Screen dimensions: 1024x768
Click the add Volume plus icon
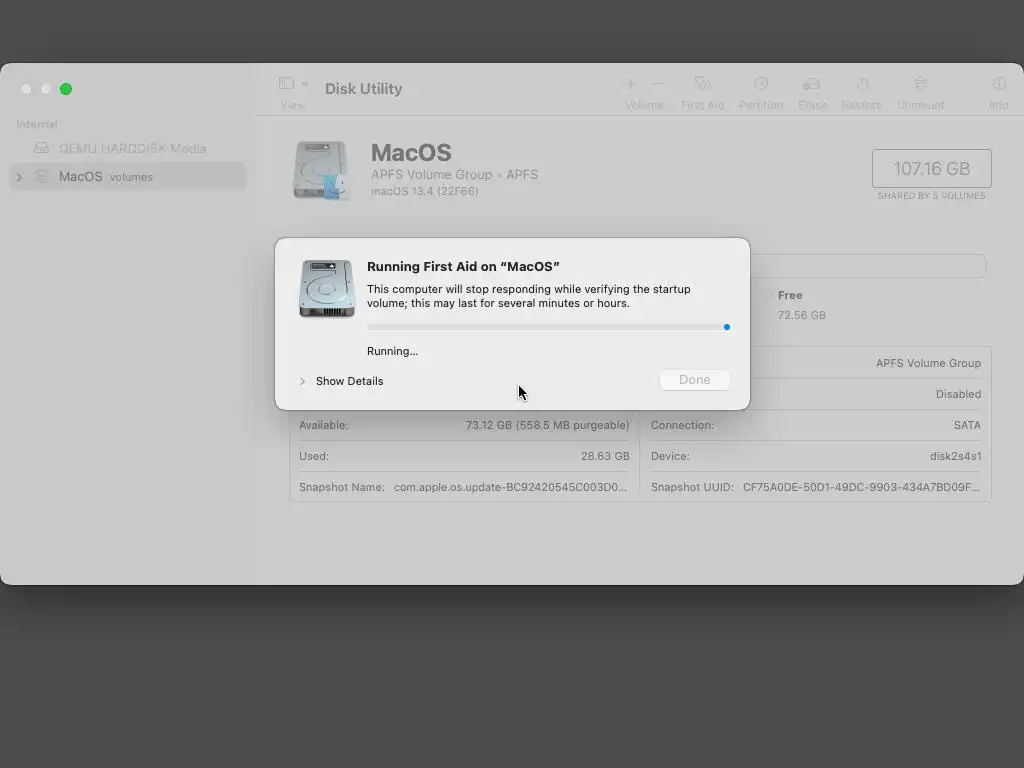632,84
